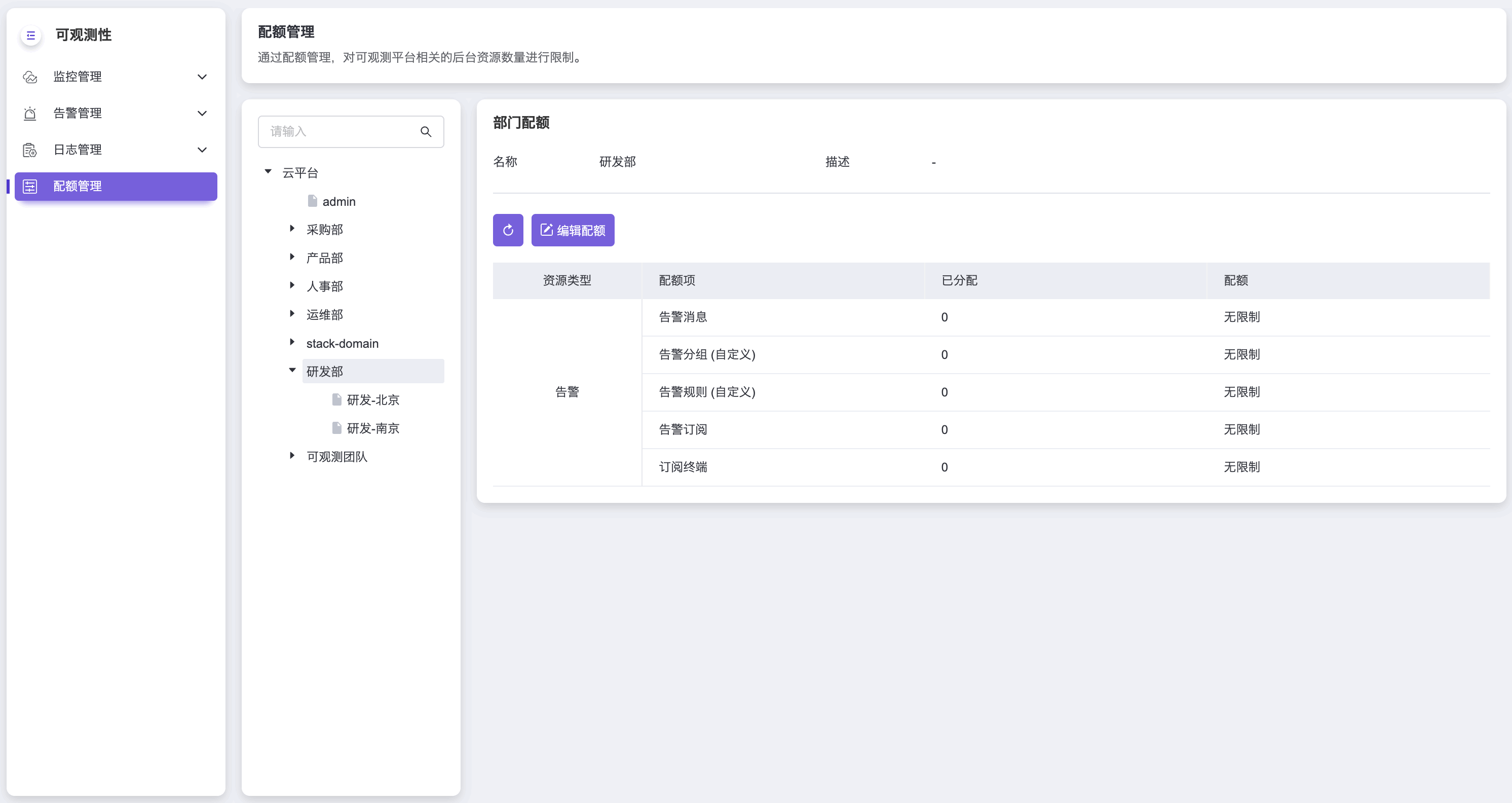1512x803 pixels.
Task: Click the log management document icon
Action: (x=30, y=150)
